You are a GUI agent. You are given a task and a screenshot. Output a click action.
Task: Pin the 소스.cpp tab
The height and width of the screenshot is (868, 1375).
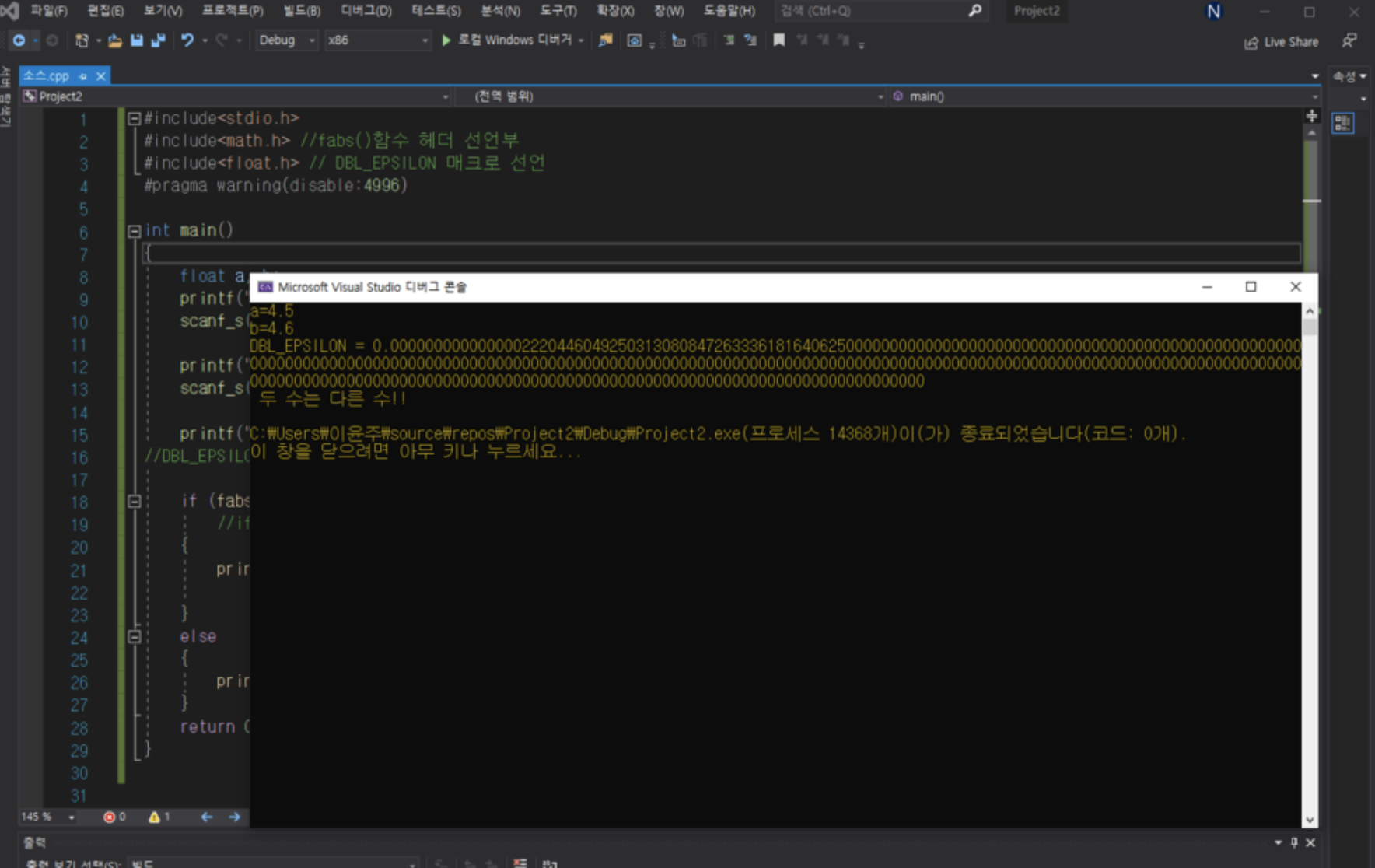coord(83,76)
